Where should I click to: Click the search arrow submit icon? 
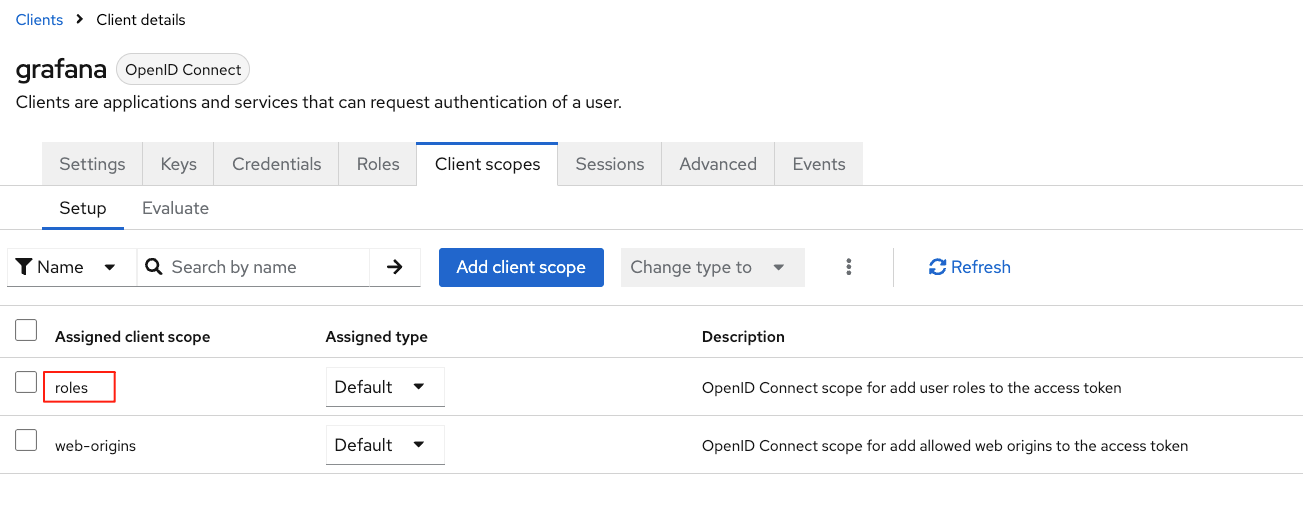[x=395, y=267]
